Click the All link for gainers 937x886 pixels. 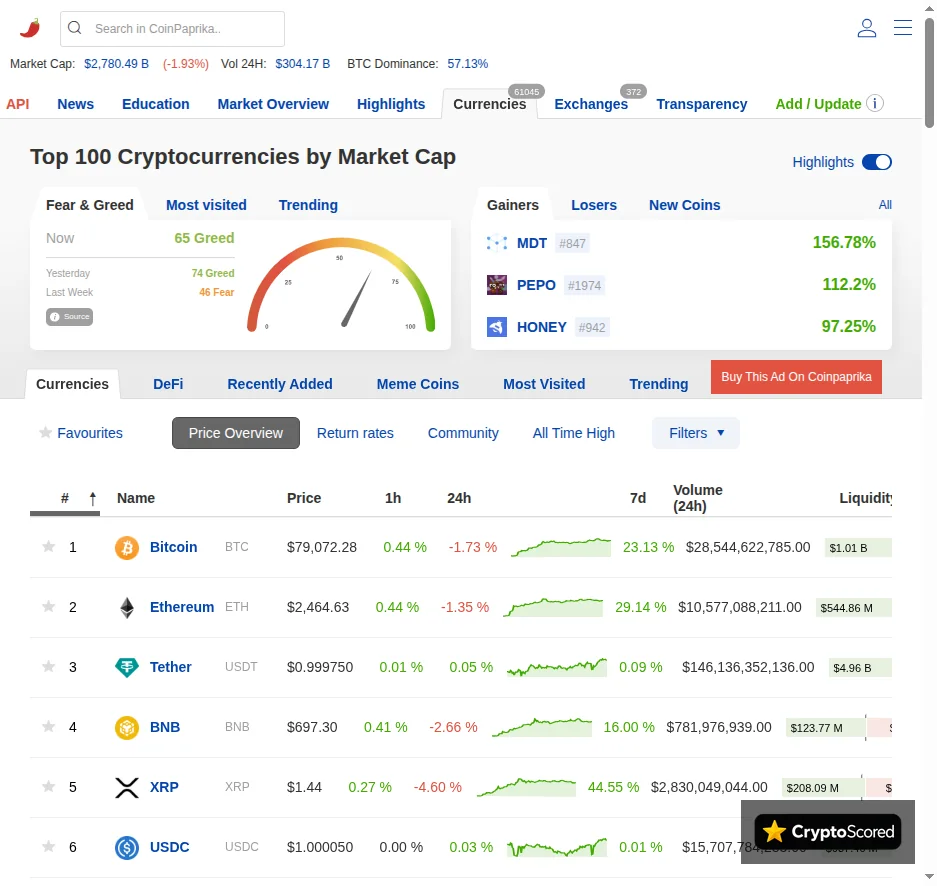pyautogui.click(x=885, y=205)
